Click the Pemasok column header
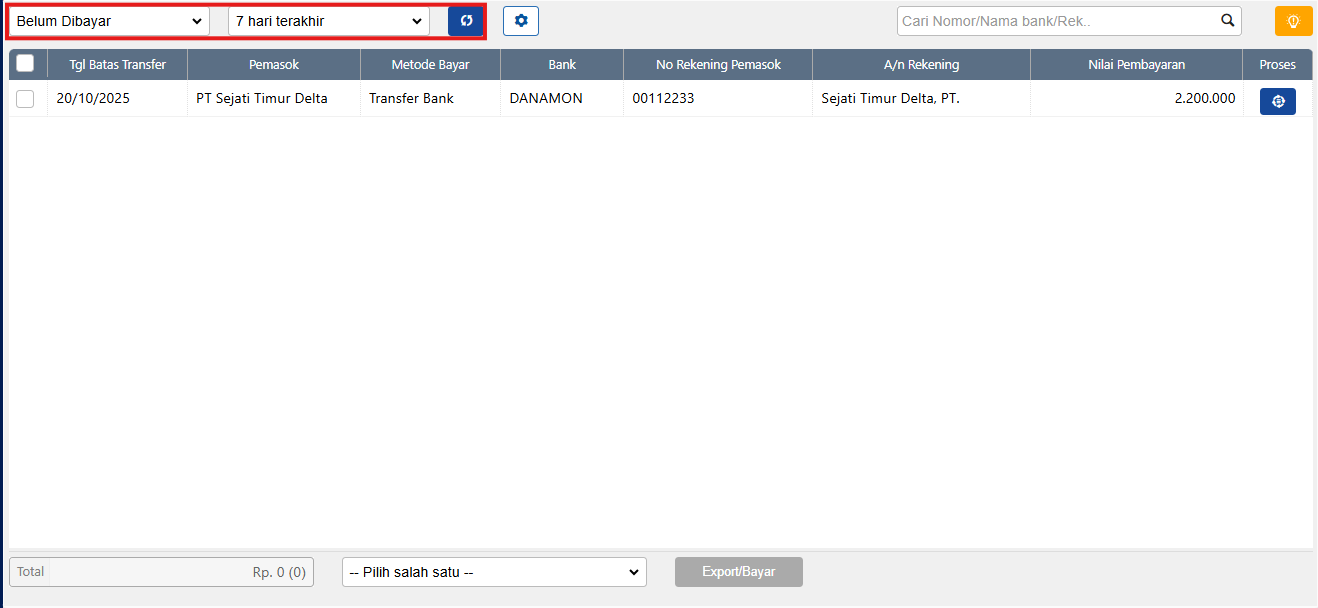The height and width of the screenshot is (608, 1318). point(273,65)
